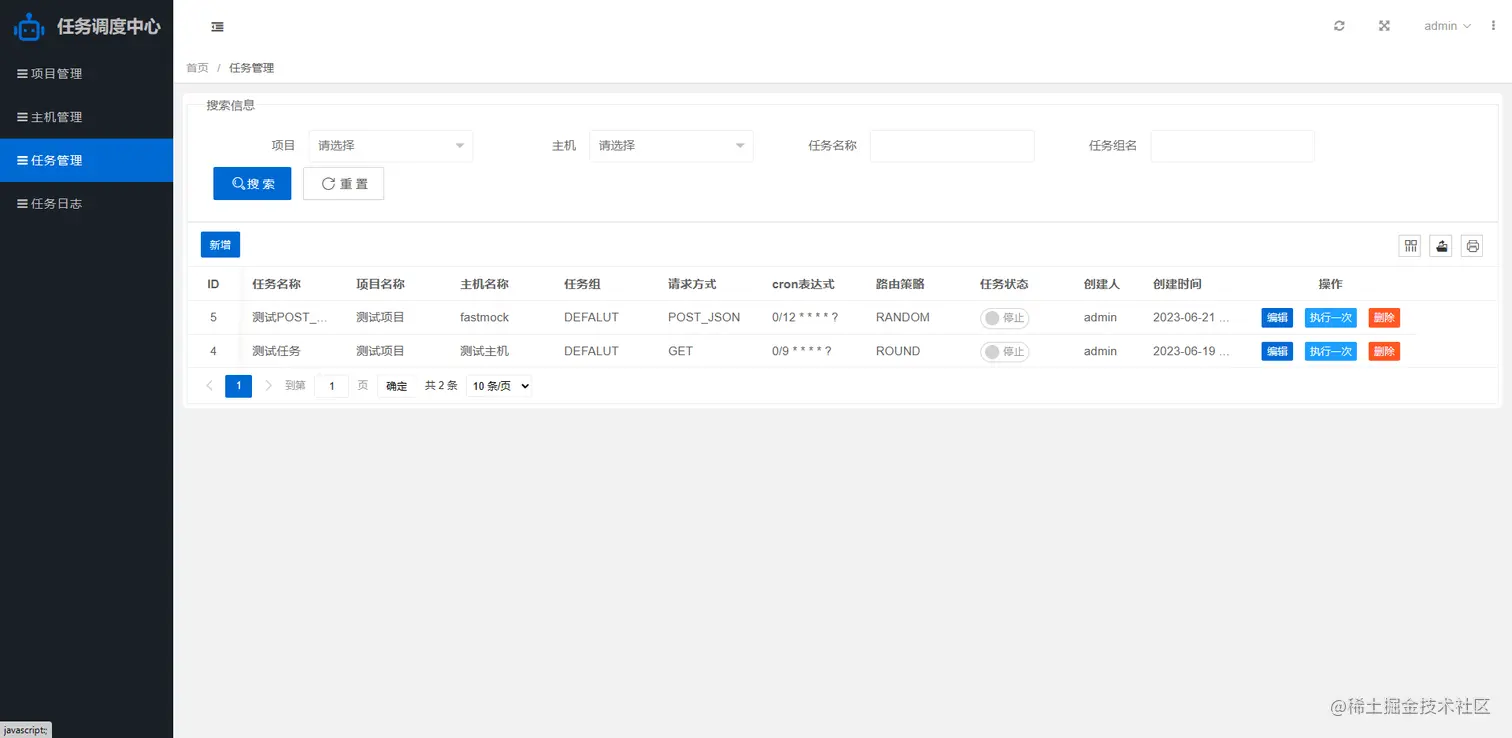Click the 重置 reset button

point(343,184)
